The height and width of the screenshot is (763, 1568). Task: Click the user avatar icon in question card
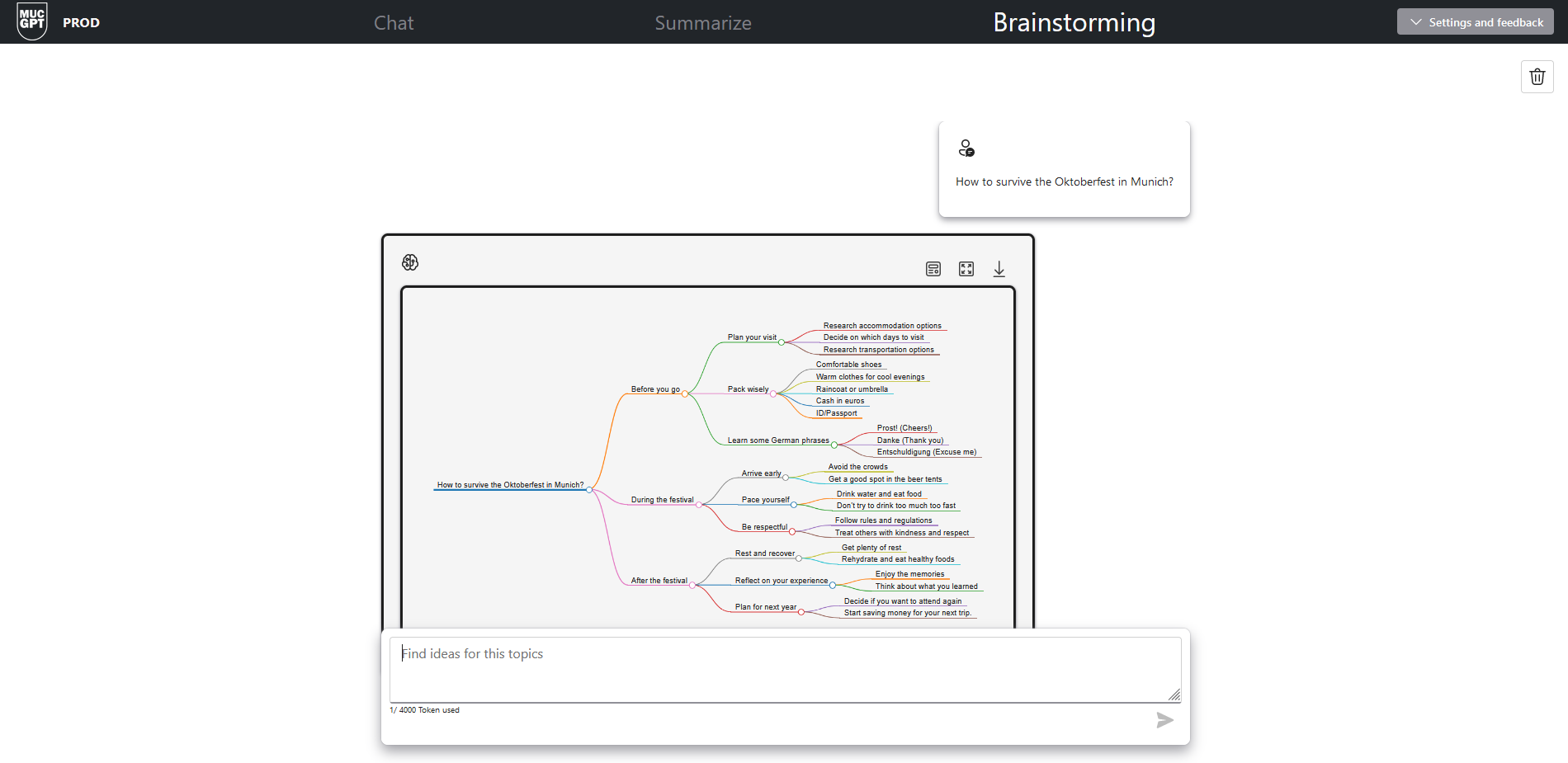point(966,148)
